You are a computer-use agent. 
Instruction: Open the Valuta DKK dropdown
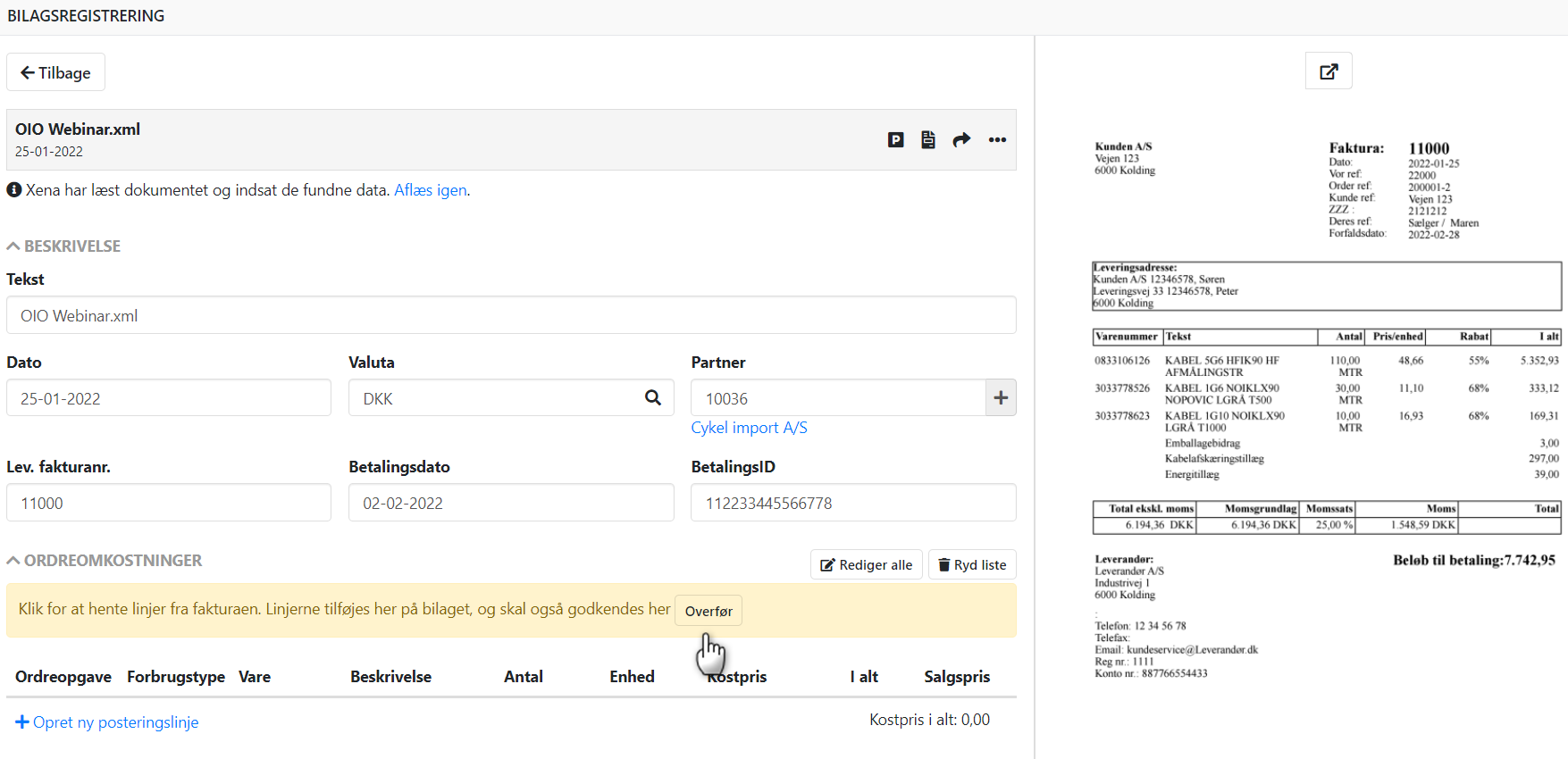coord(496,398)
